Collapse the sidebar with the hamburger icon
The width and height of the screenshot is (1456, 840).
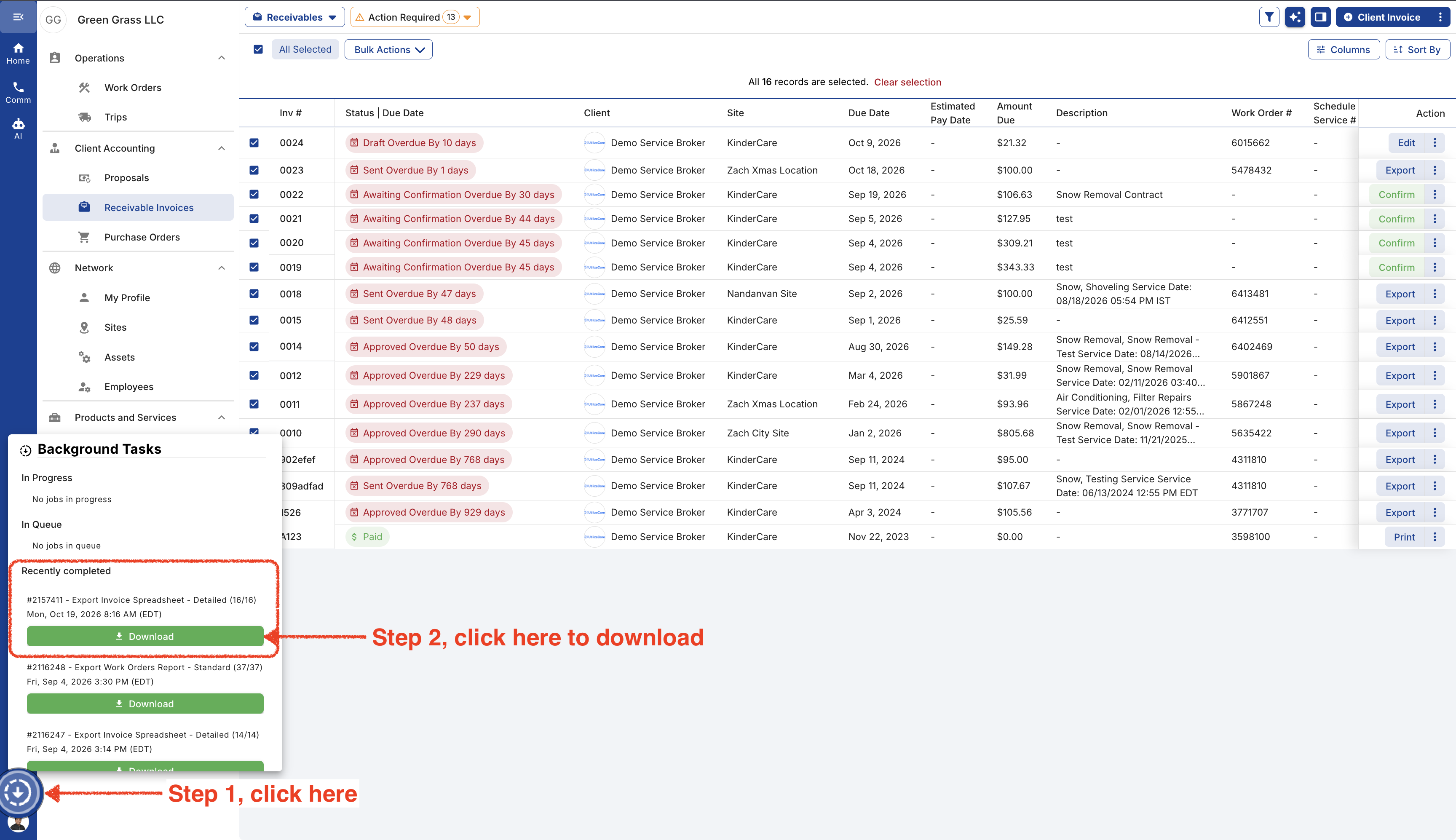[x=19, y=17]
